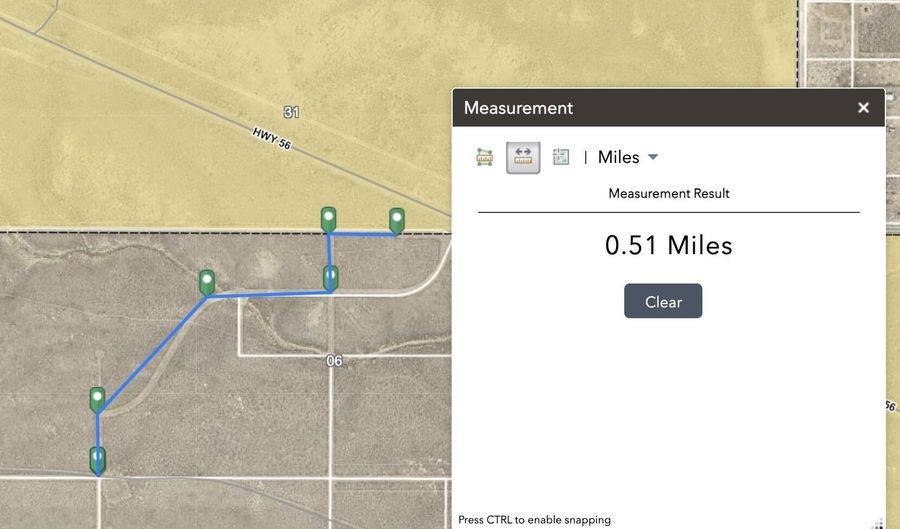Grab the Measurement panel resize handle
The height and width of the screenshot is (529, 900).
point(879,521)
